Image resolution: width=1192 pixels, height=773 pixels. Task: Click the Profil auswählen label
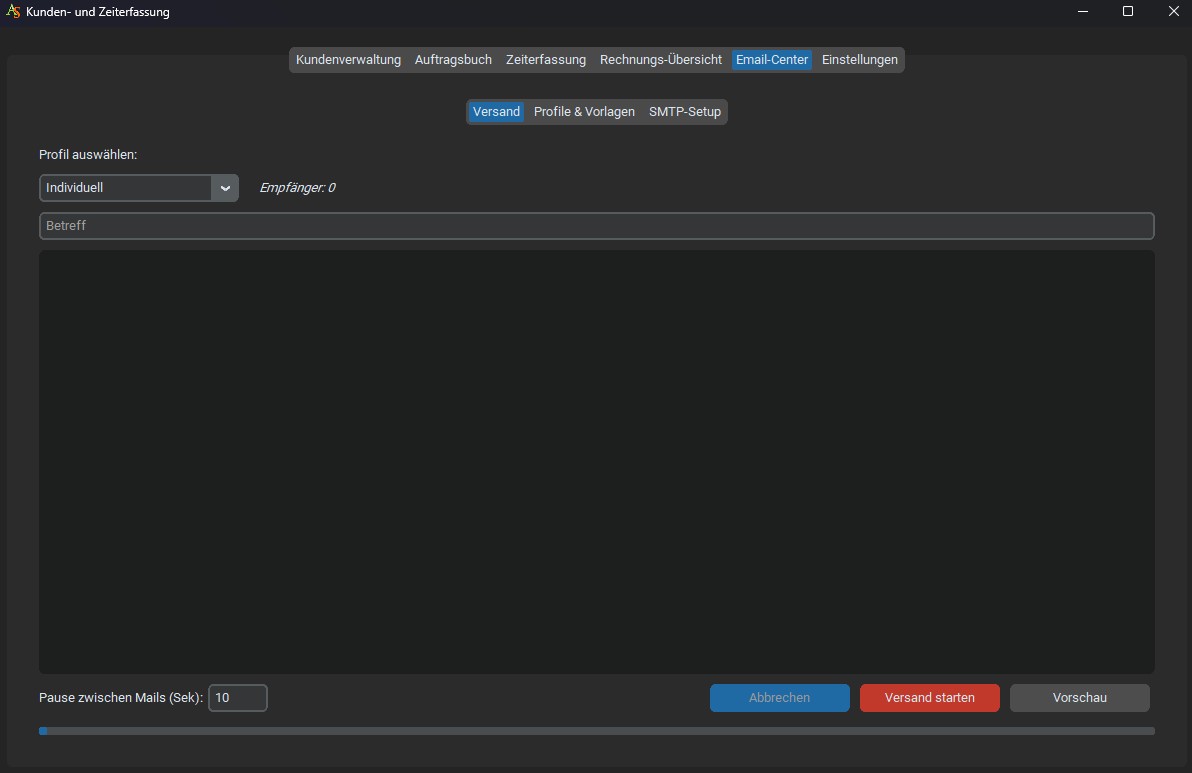pyautogui.click(x=88, y=154)
